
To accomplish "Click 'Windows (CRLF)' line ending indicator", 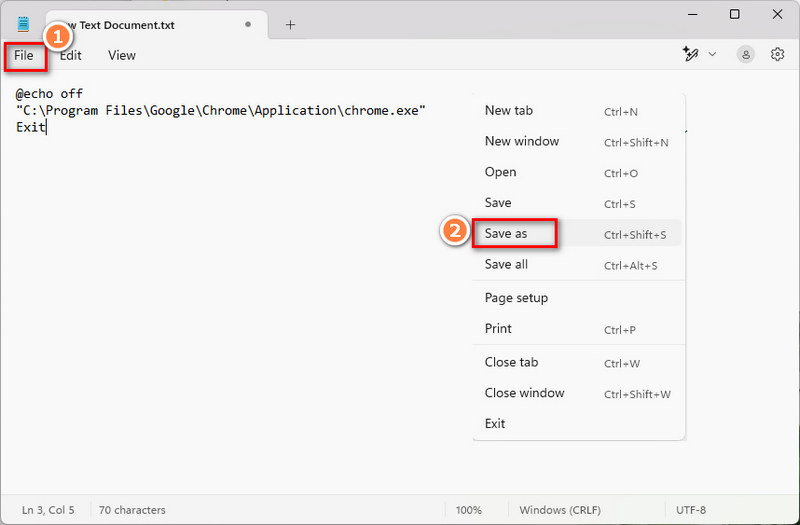I will [560, 510].
